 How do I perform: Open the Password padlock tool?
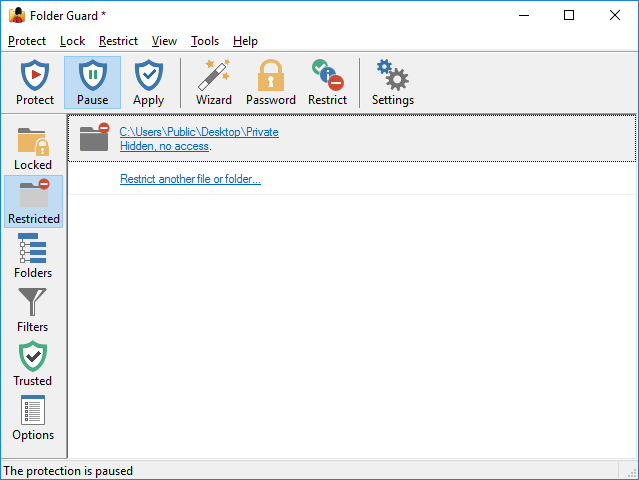pos(271,82)
